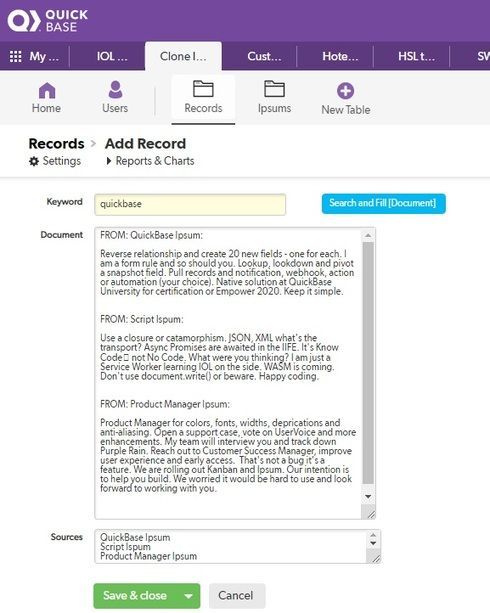Open the apps grid icon
490x613 pixels.
(x=16, y=57)
